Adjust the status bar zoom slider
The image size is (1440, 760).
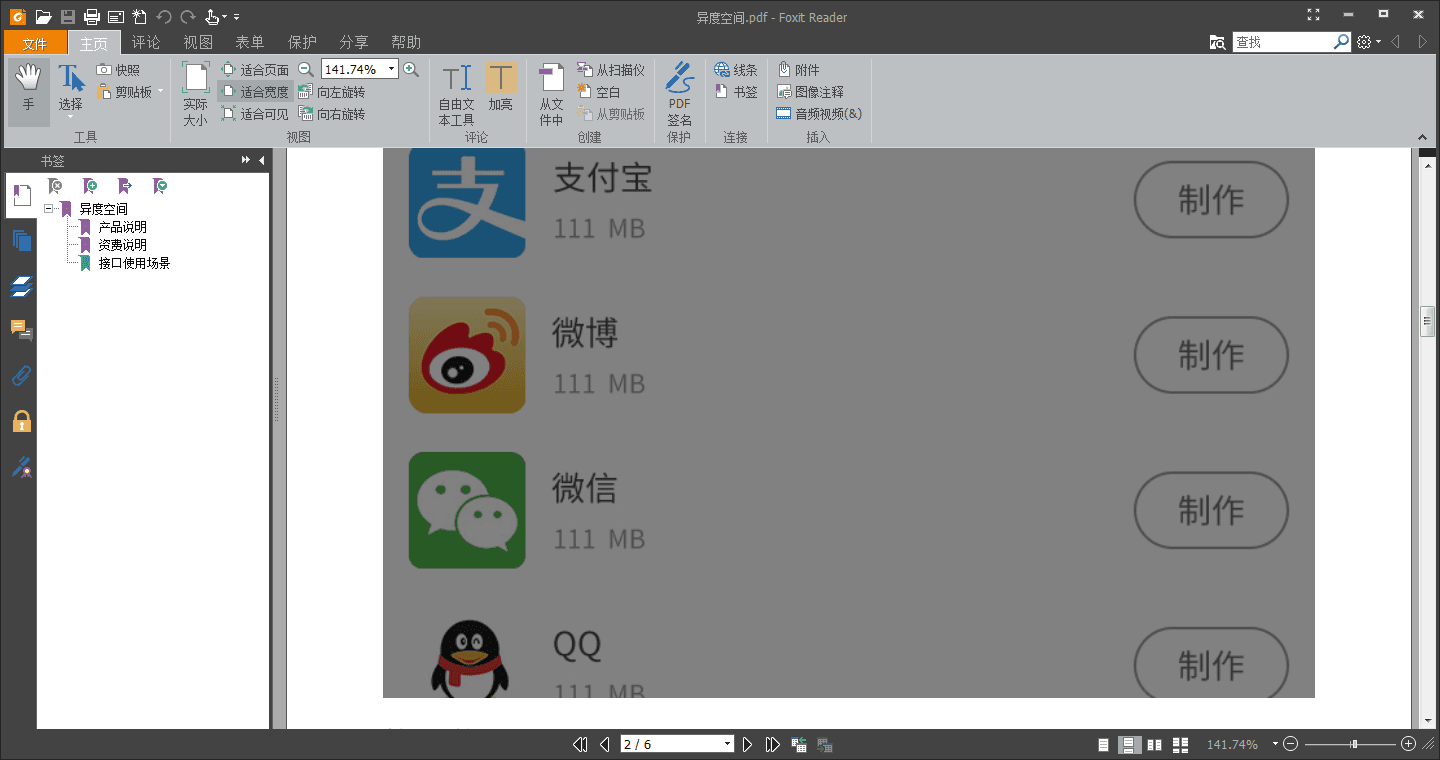coord(1354,744)
